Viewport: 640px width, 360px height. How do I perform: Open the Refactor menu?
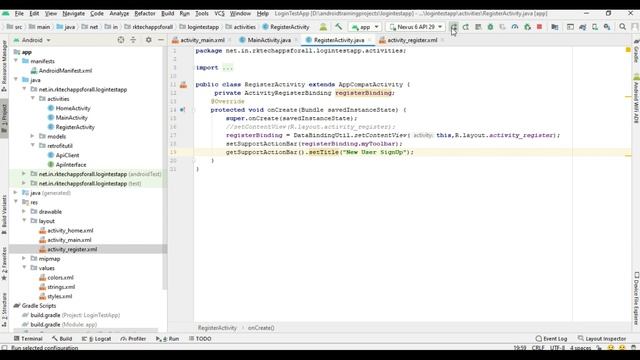145,13
